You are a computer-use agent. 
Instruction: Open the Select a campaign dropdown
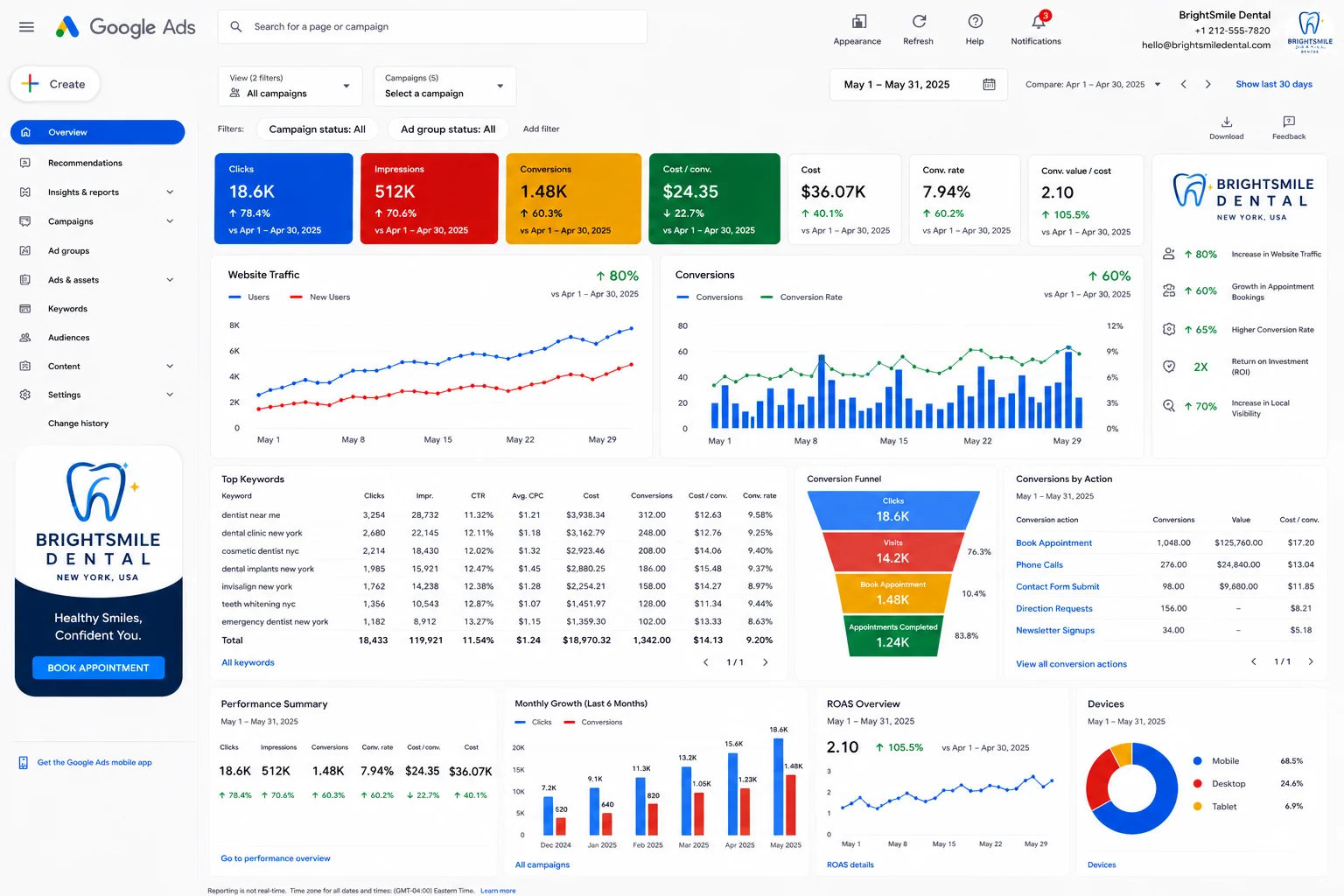pos(444,86)
